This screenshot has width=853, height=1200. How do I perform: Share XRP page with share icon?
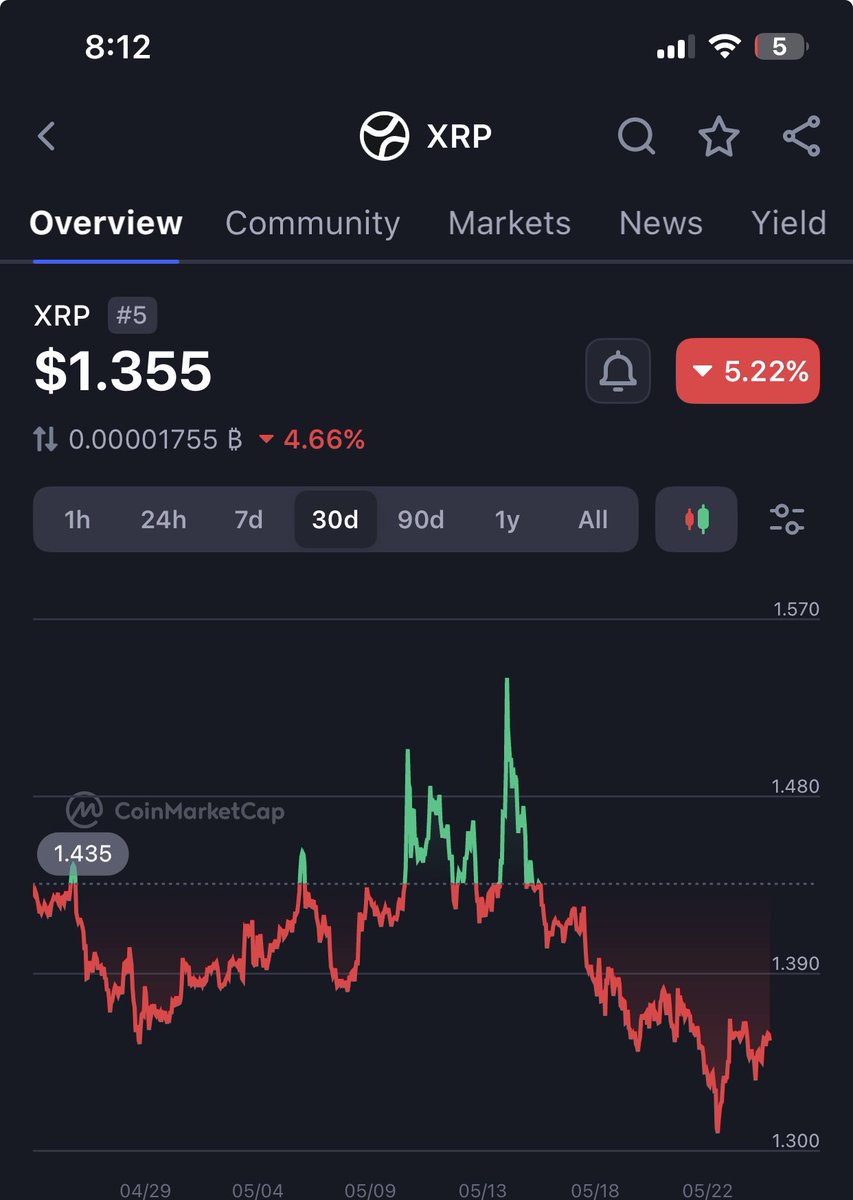[x=801, y=136]
